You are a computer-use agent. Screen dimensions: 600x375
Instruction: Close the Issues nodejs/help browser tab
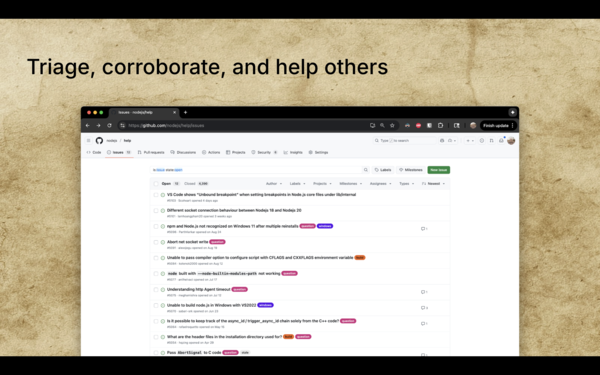click(174, 112)
